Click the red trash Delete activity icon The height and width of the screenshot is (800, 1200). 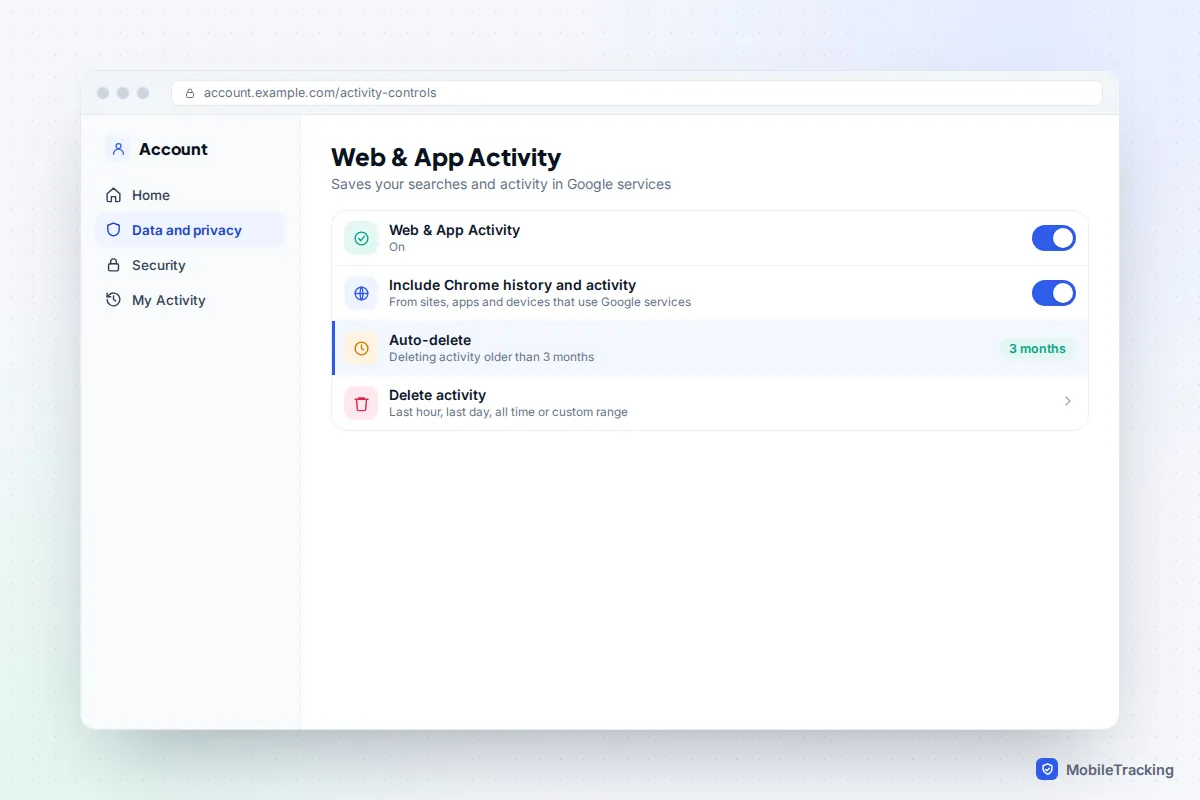(x=361, y=403)
